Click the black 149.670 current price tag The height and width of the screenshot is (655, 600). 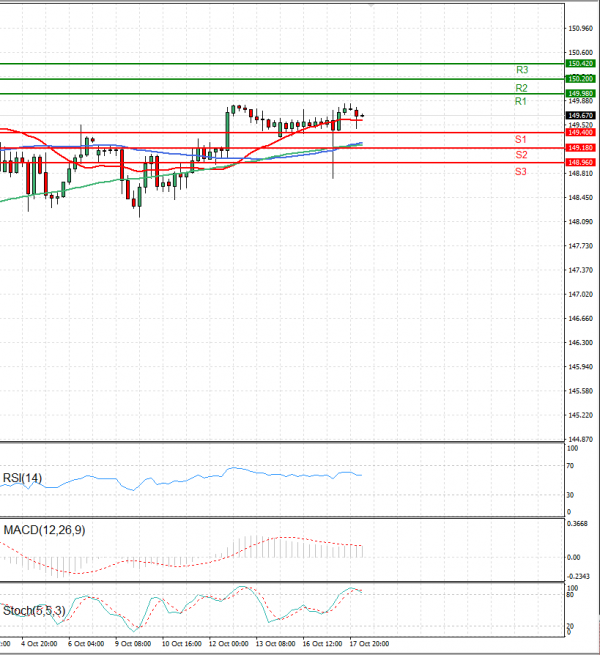[580, 115]
